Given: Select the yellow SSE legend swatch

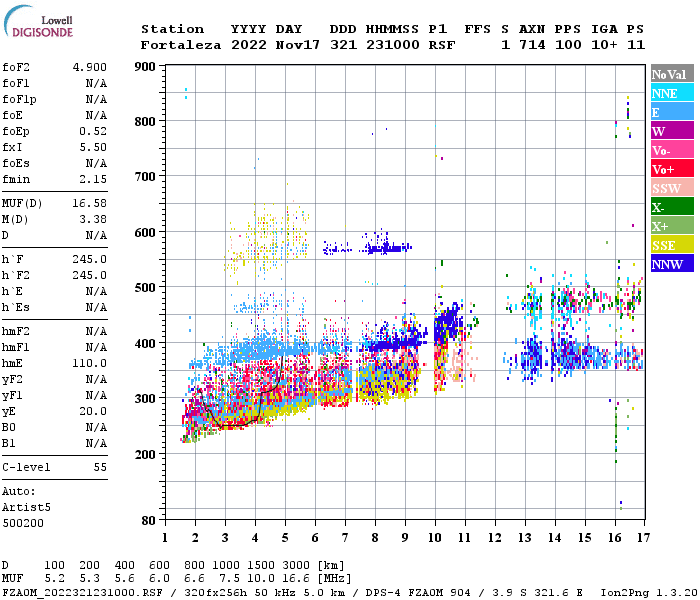Looking at the screenshot, I should coord(672,245).
